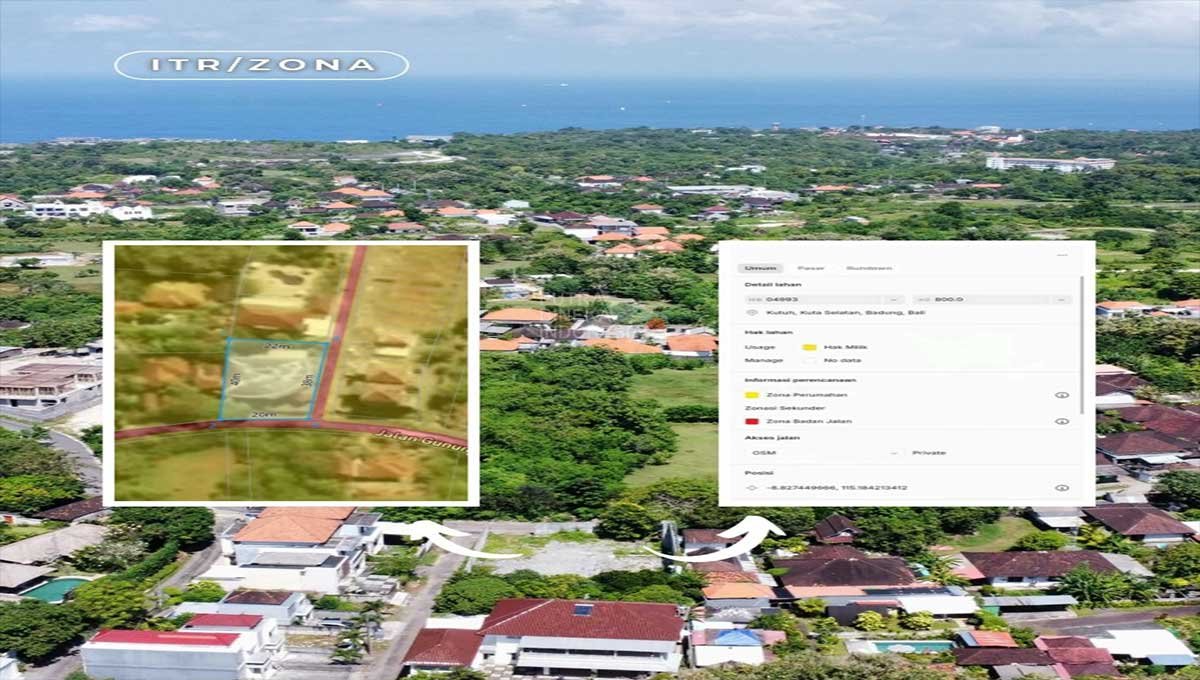Click the 22m top edge label on map
This screenshot has width=1200, height=680.
pos(277,344)
